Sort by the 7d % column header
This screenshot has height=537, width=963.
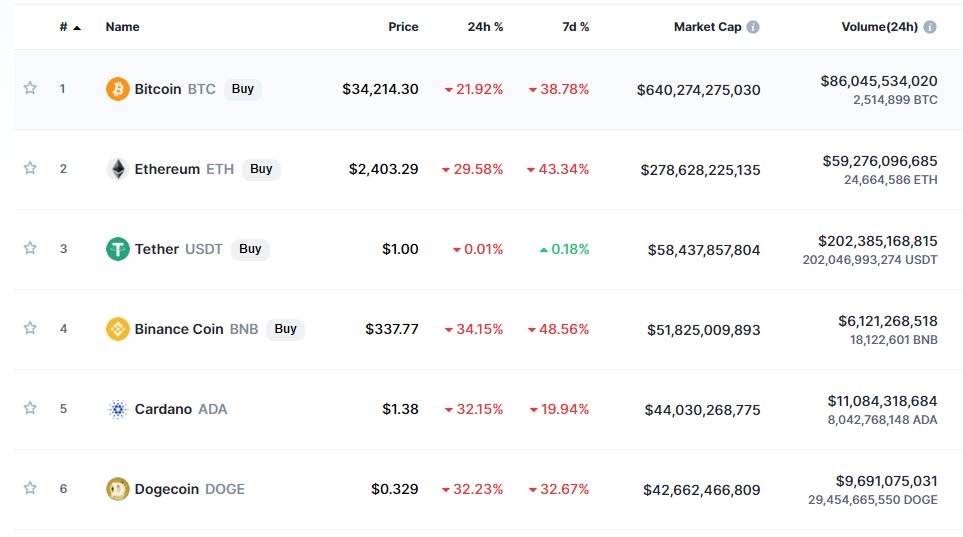[x=575, y=27]
